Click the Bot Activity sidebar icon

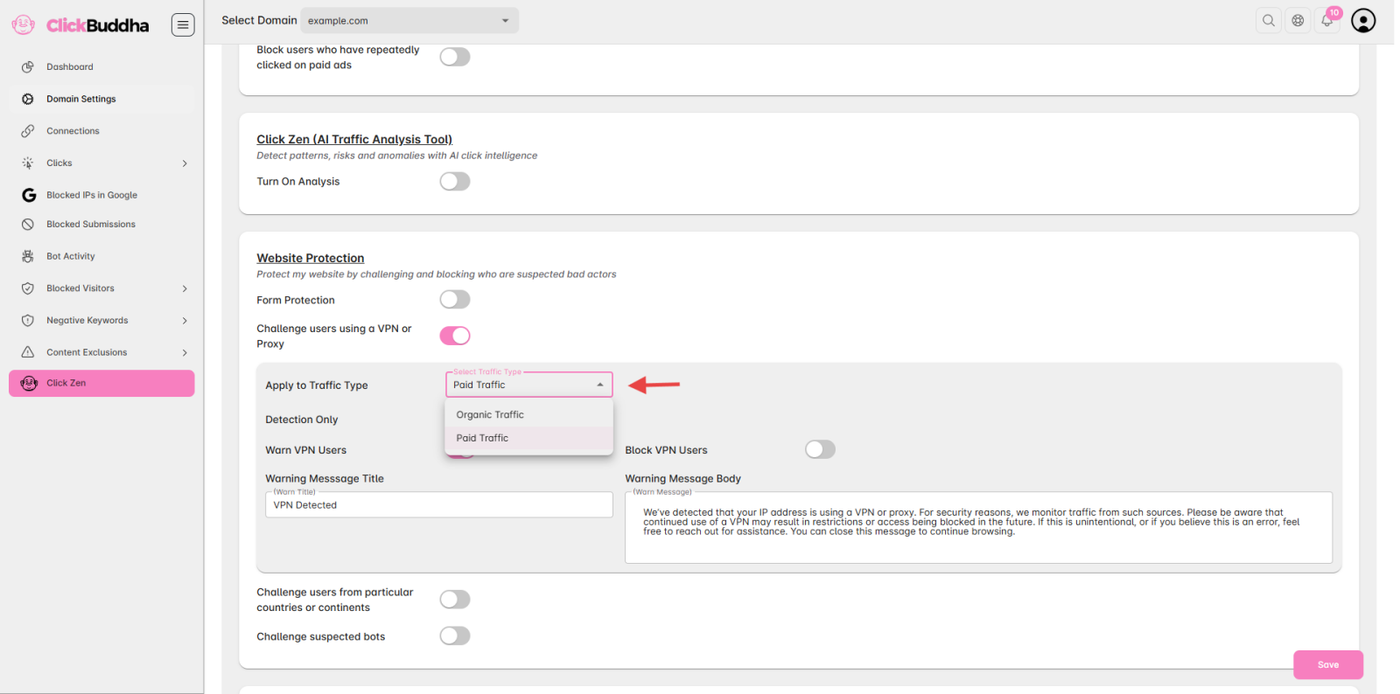pyautogui.click(x=28, y=256)
